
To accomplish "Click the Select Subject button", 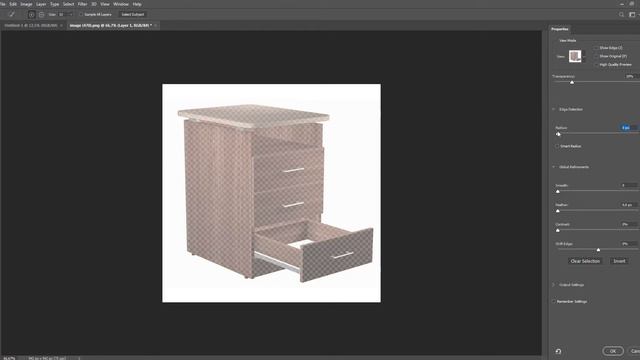I will (x=133, y=14).
